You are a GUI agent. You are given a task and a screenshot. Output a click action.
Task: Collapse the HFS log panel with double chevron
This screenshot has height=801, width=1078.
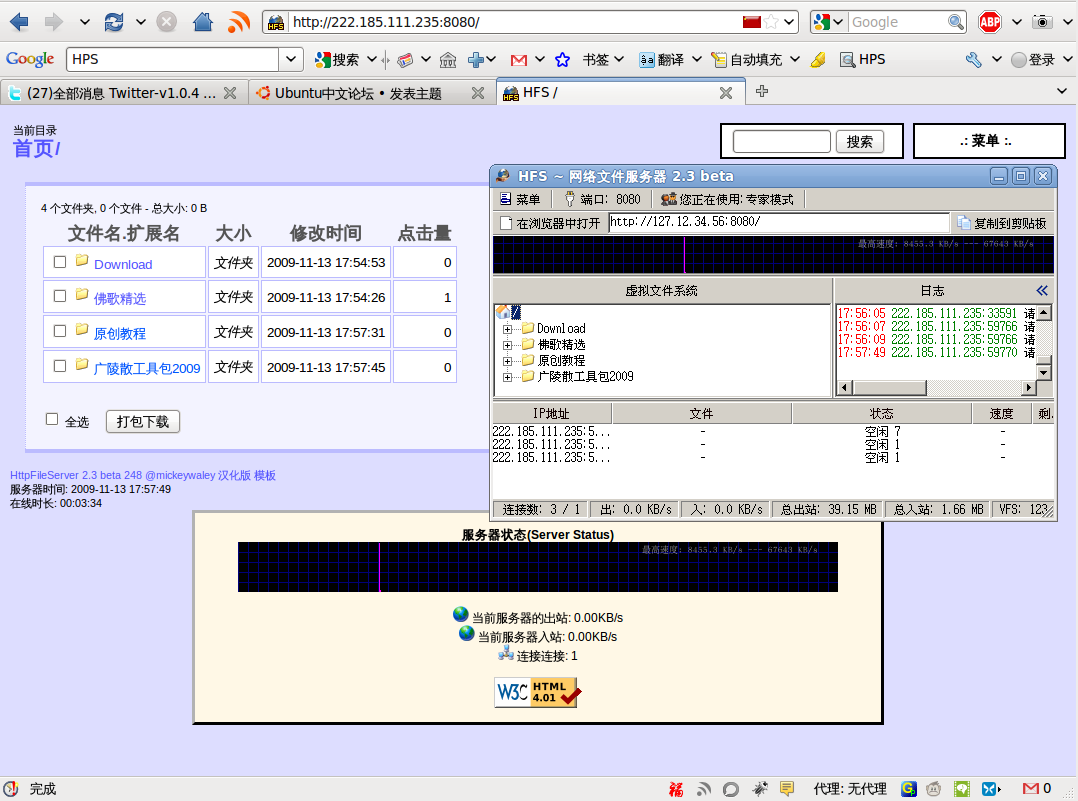[1042, 291]
